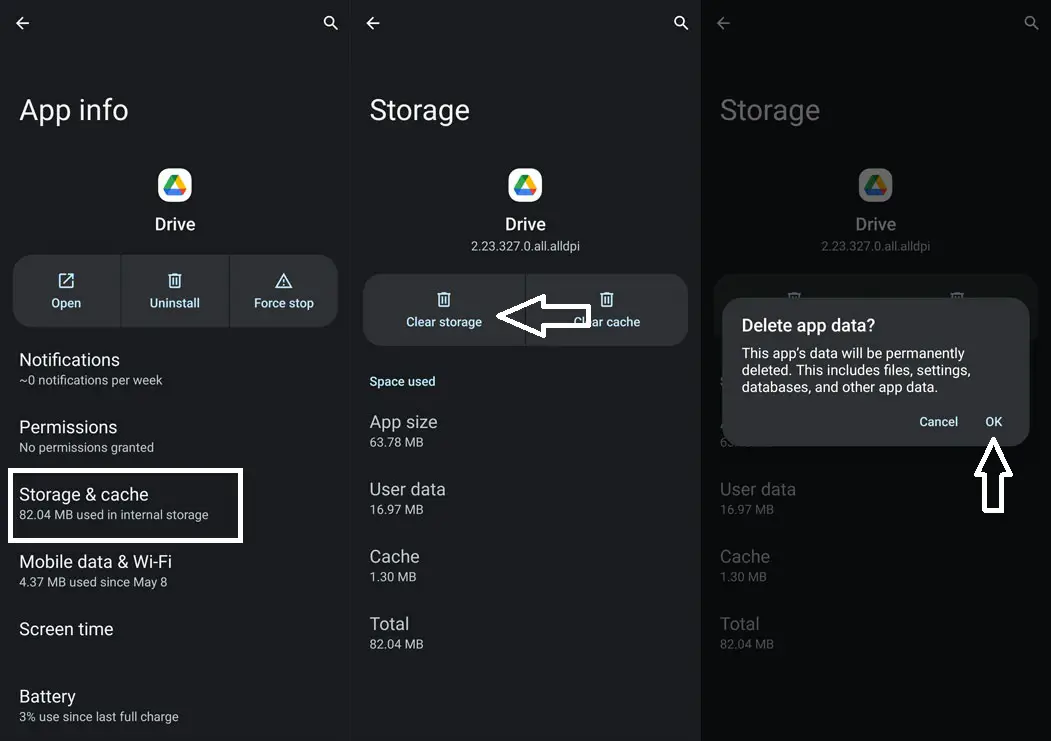This screenshot has width=1051, height=741.
Task: Open the Drive app
Action: coord(66,291)
